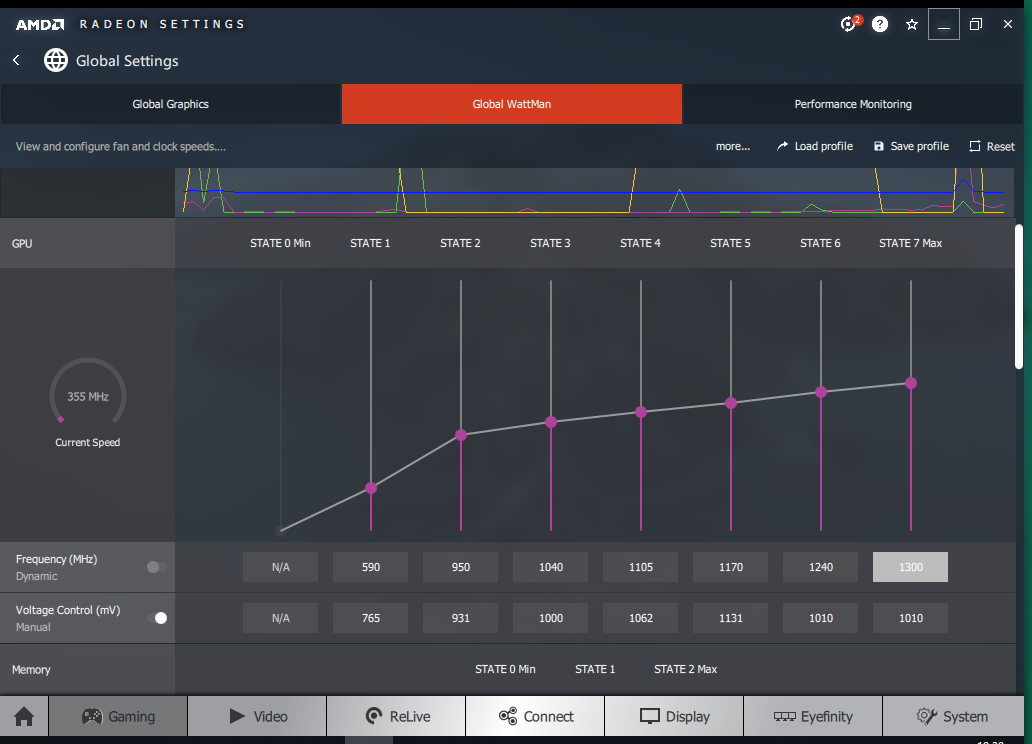Screen dimensions: 1032x744
Task: Click the STATE 2 frequency slider handle
Action: (x=461, y=435)
